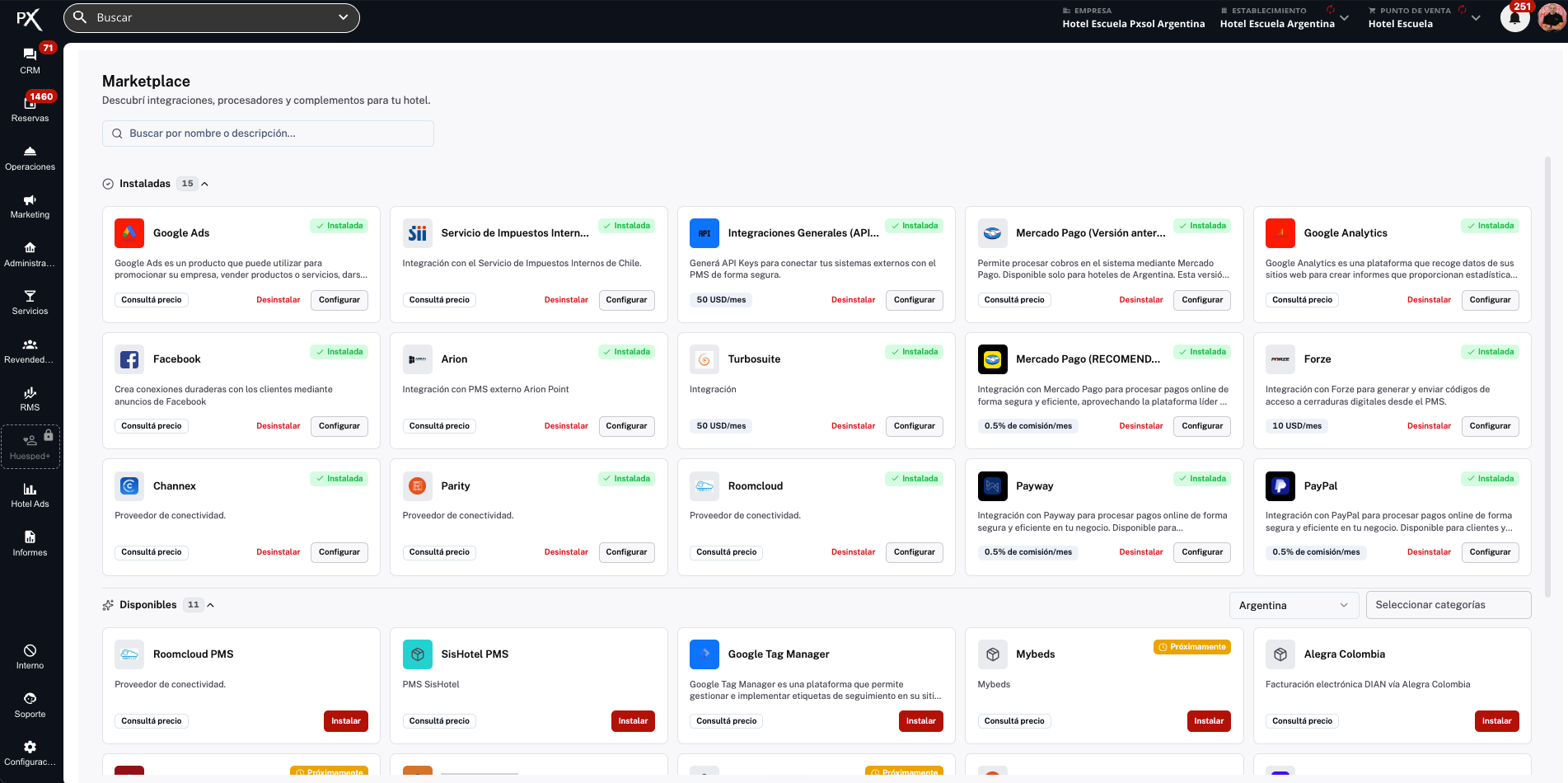This screenshot has height=783, width=1568.
Task: Open notifications bell with 251 badge
Action: point(1514,17)
